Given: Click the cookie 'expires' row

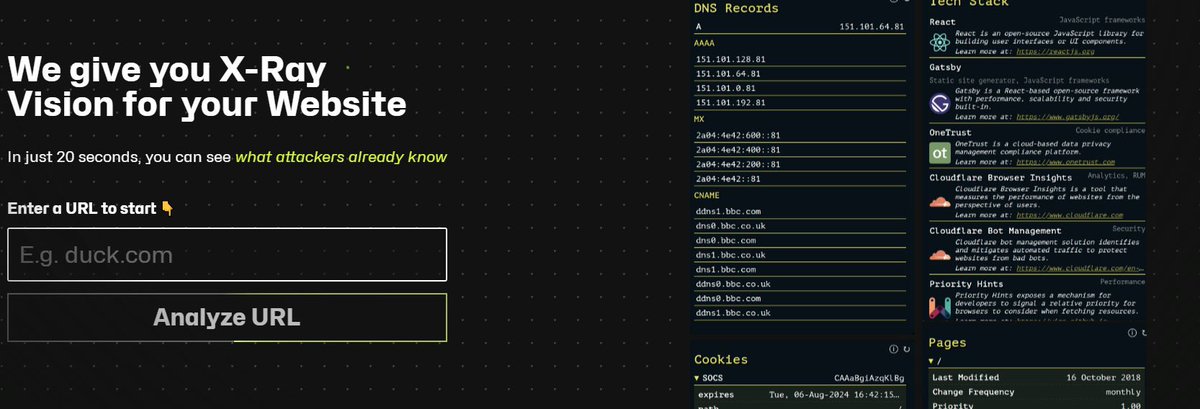Looking at the screenshot, I should click(800, 394).
